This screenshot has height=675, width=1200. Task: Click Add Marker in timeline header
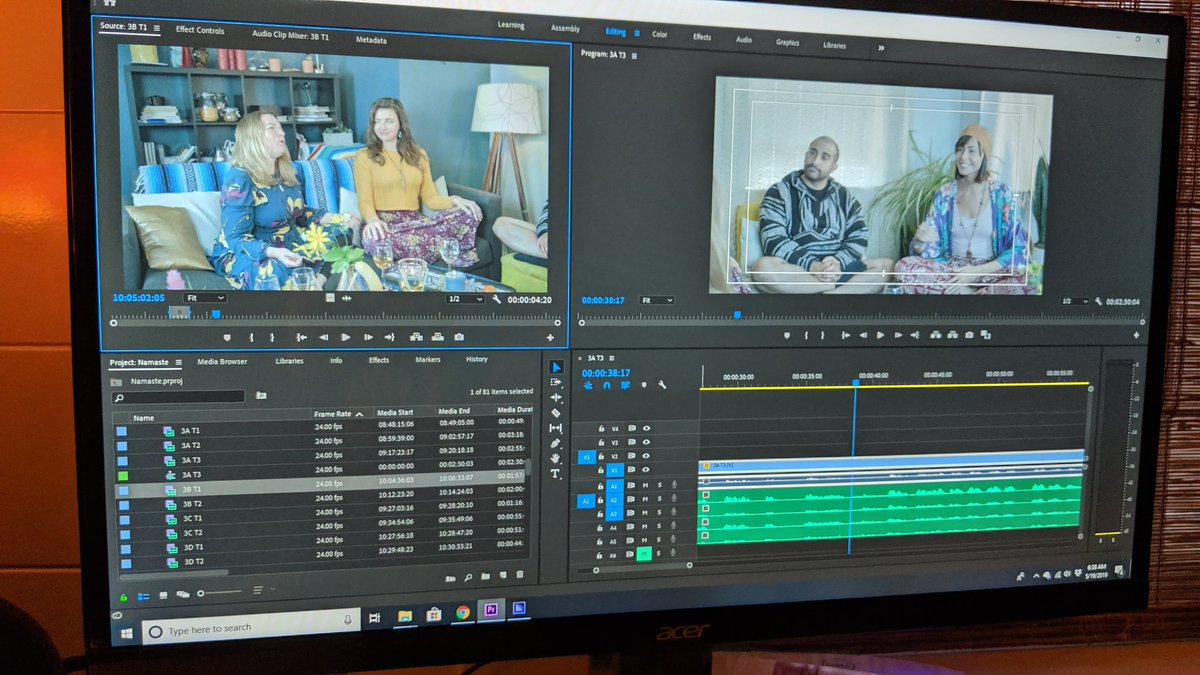pos(643,385)
